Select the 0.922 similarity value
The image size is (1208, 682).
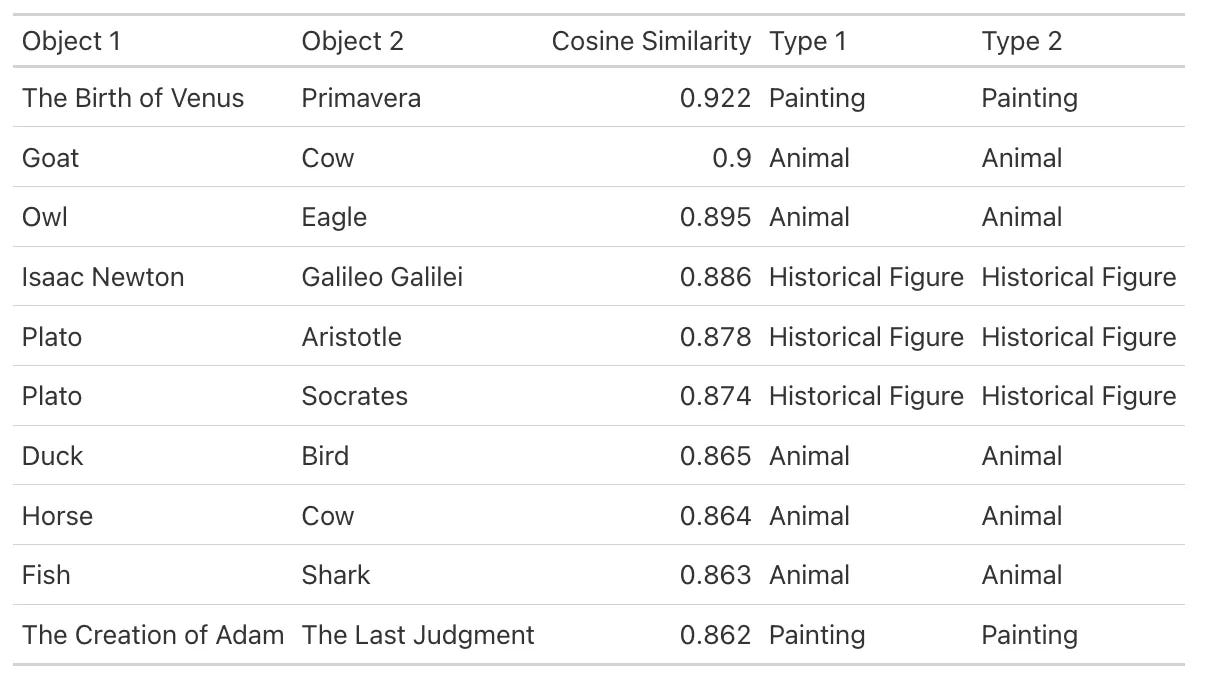715,98
